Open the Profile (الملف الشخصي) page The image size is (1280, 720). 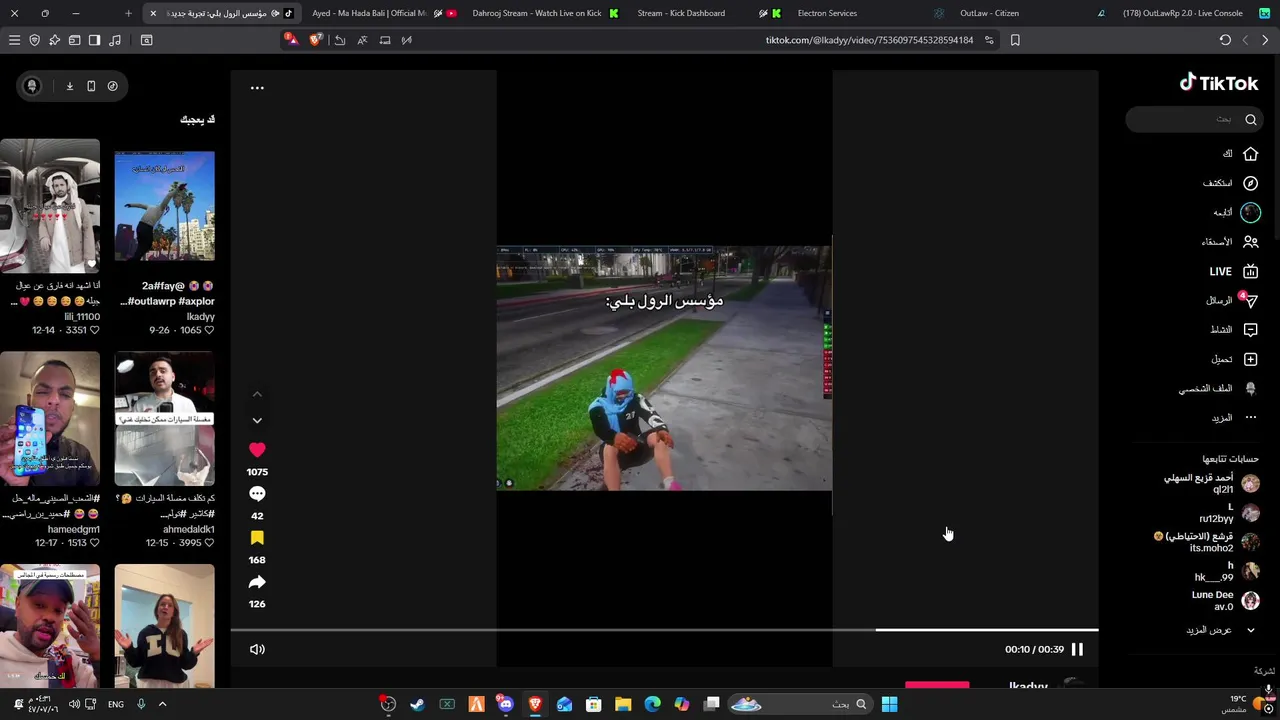(1219, 388)
